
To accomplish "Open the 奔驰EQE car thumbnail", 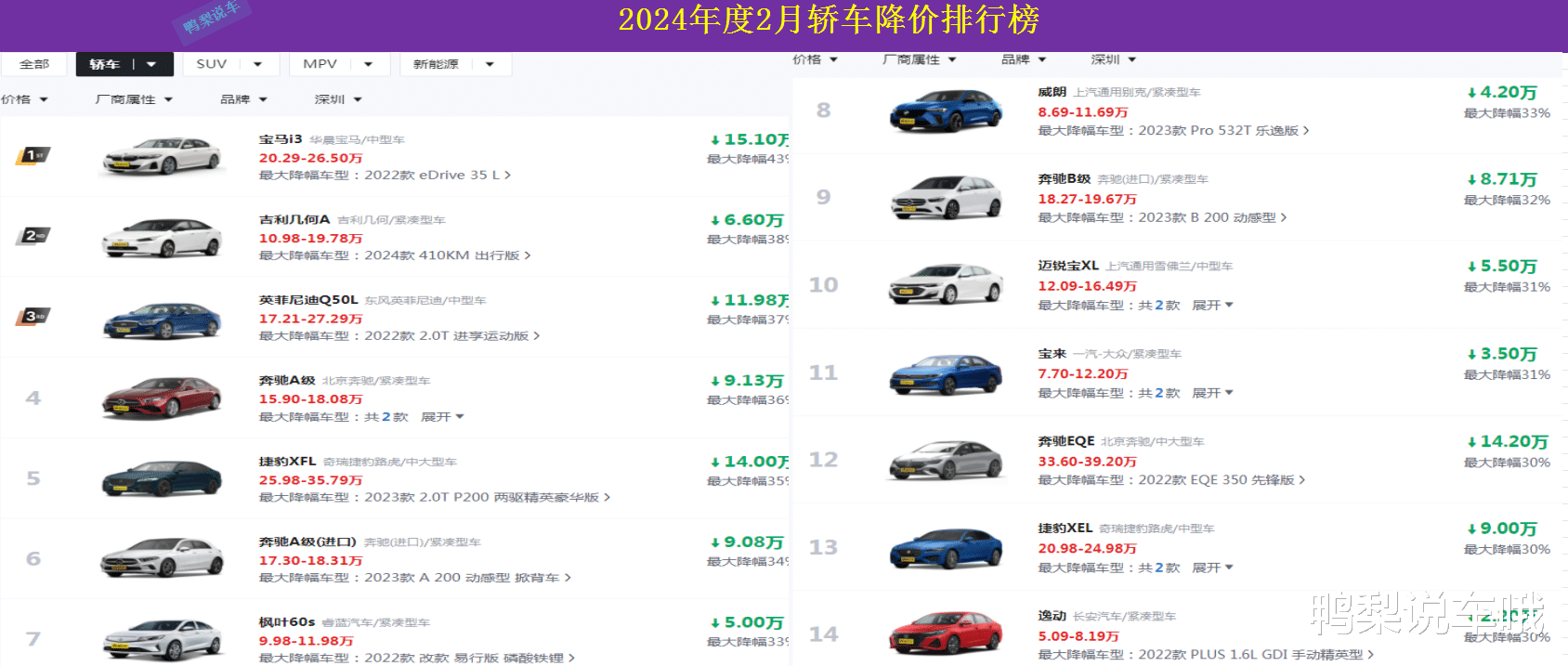I will tap(946, 460).
